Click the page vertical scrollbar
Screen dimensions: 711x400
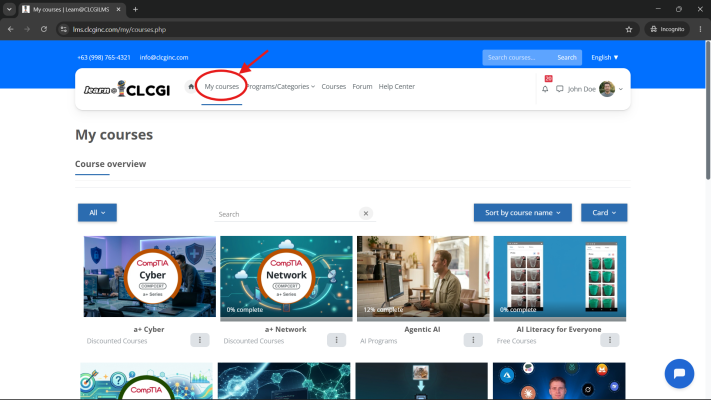click(707, 110)
